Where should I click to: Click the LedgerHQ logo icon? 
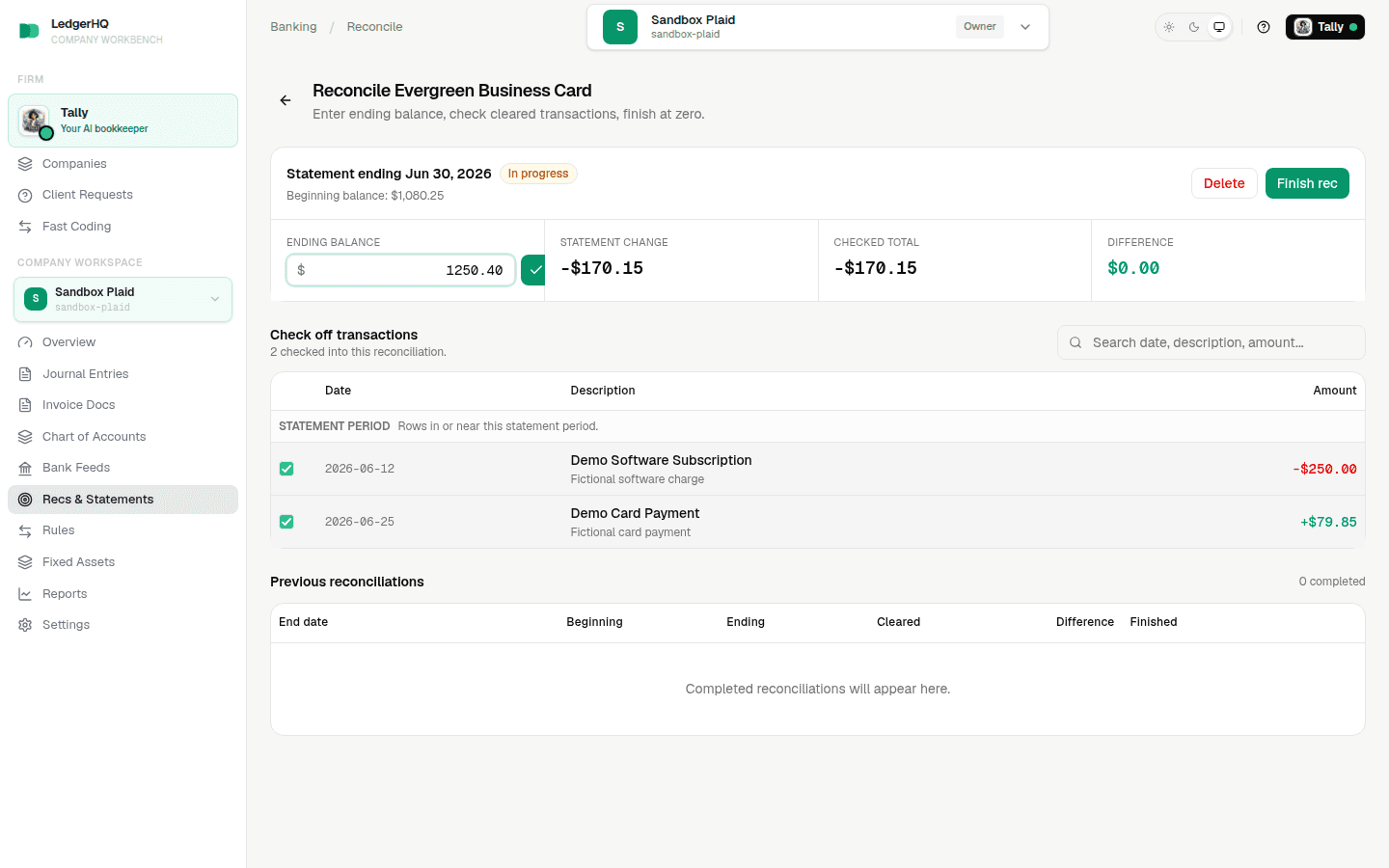(29, 31)
